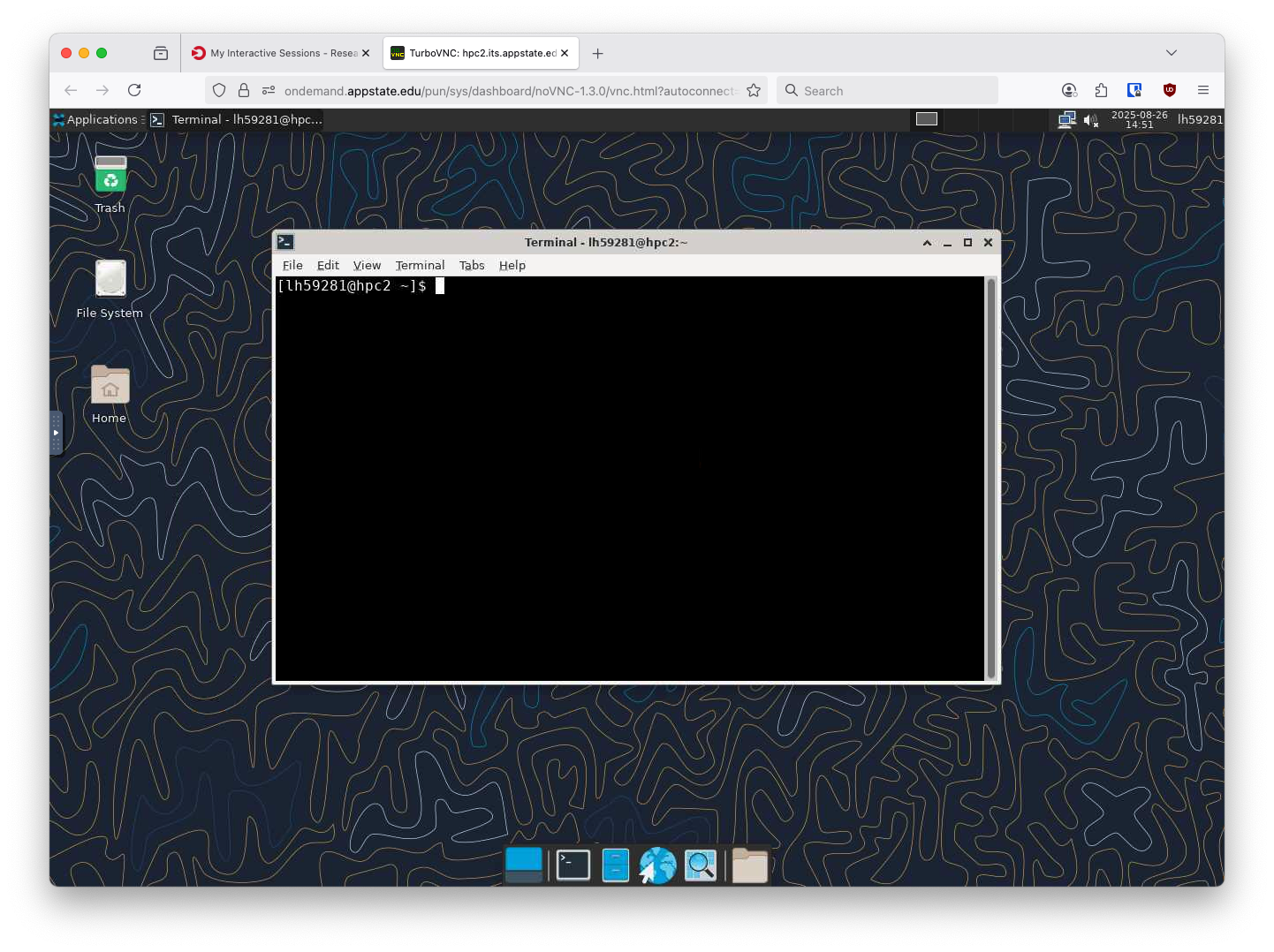Toggle the tracking protection shield in the address bar

(219, 90)
